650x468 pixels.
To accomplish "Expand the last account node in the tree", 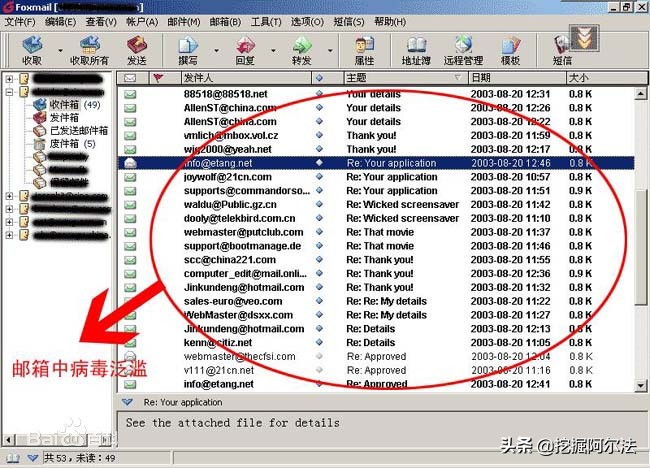I will (9, 235).
